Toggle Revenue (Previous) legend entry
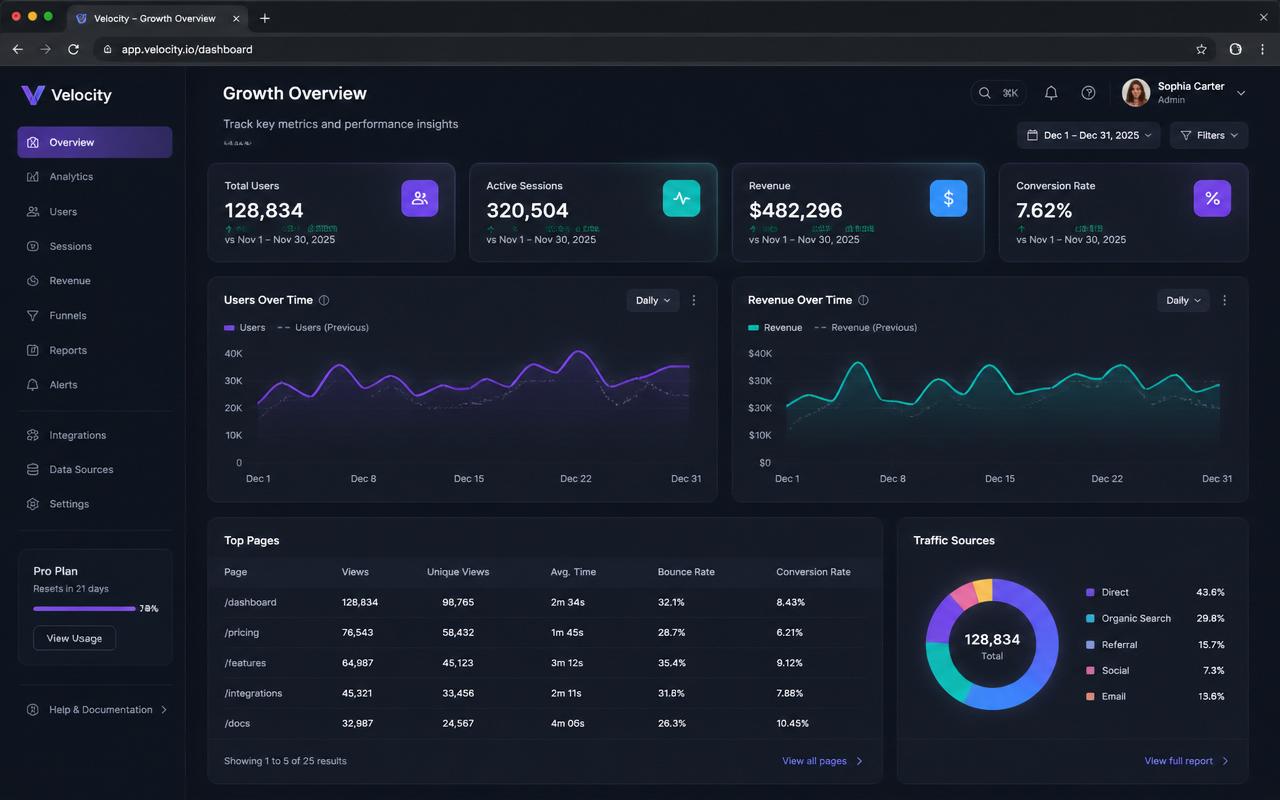This screenshot has height=800, width=1280. pyautogui.click(x=866, y=328)
